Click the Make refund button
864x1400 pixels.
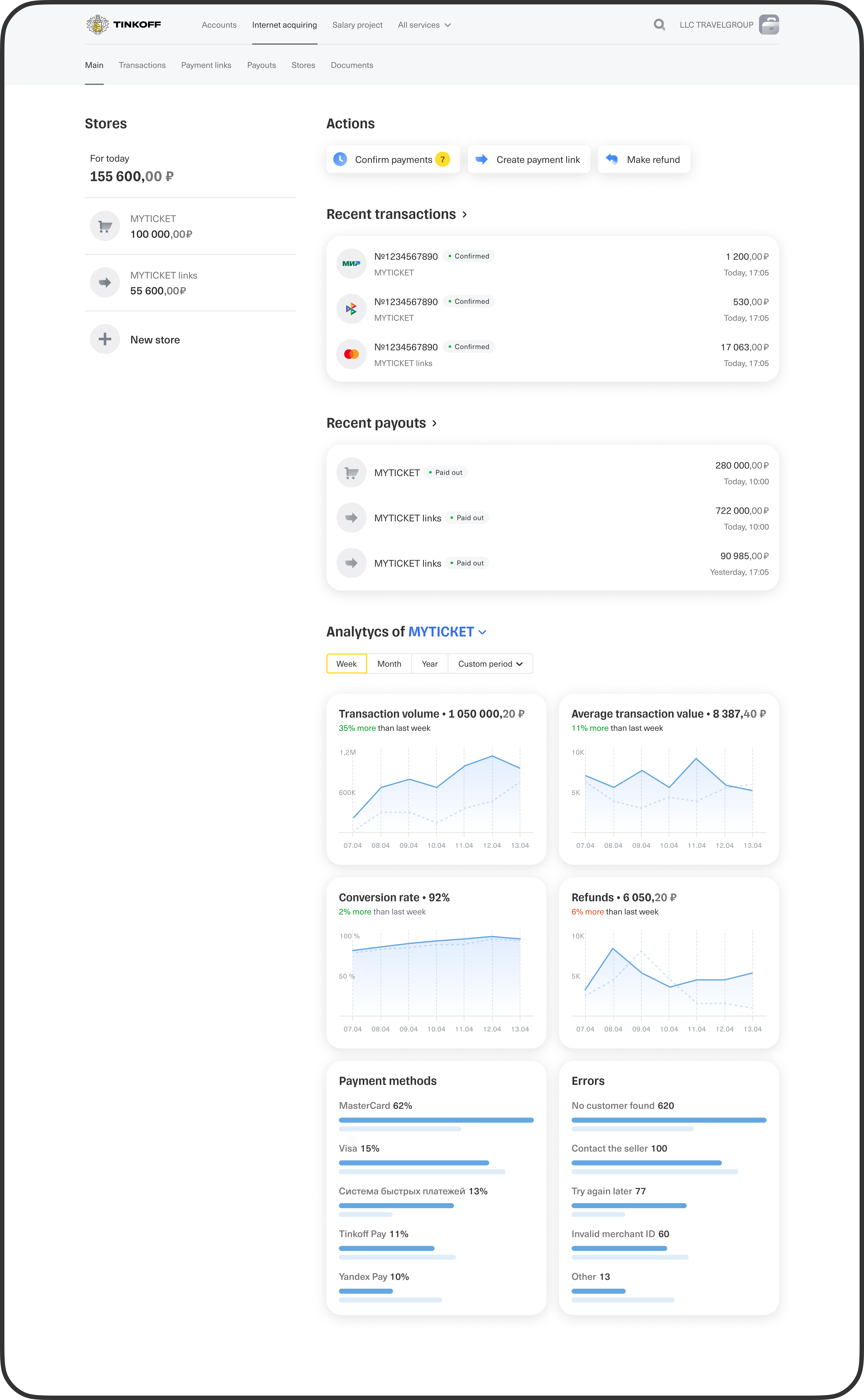(x=644, y=159)
